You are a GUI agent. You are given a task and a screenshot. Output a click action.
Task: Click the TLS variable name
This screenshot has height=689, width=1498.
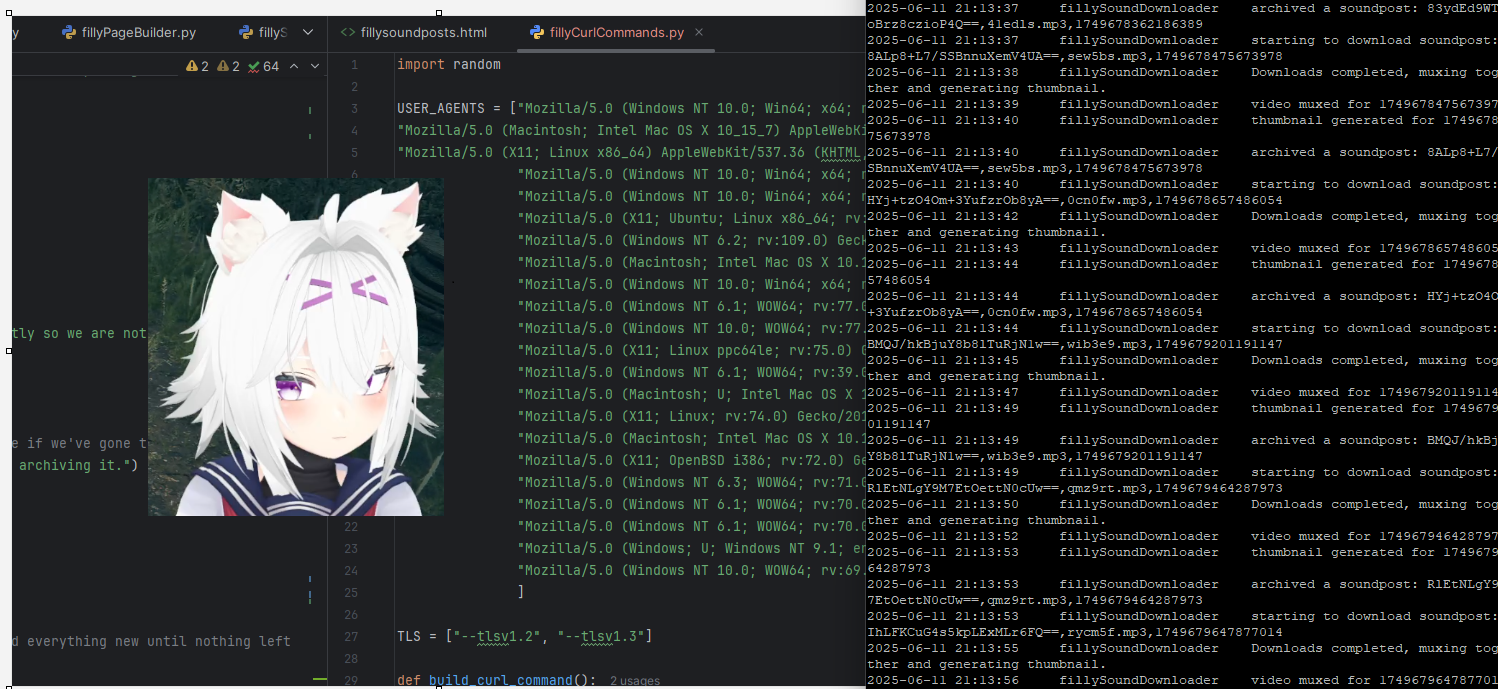click(x=409, y=636)
